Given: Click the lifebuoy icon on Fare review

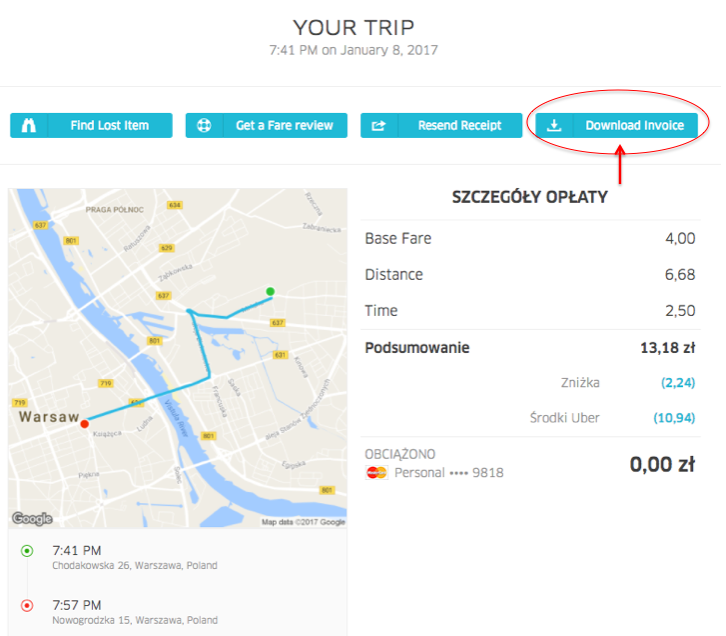Looking at the screenshot, I should 203,126.
